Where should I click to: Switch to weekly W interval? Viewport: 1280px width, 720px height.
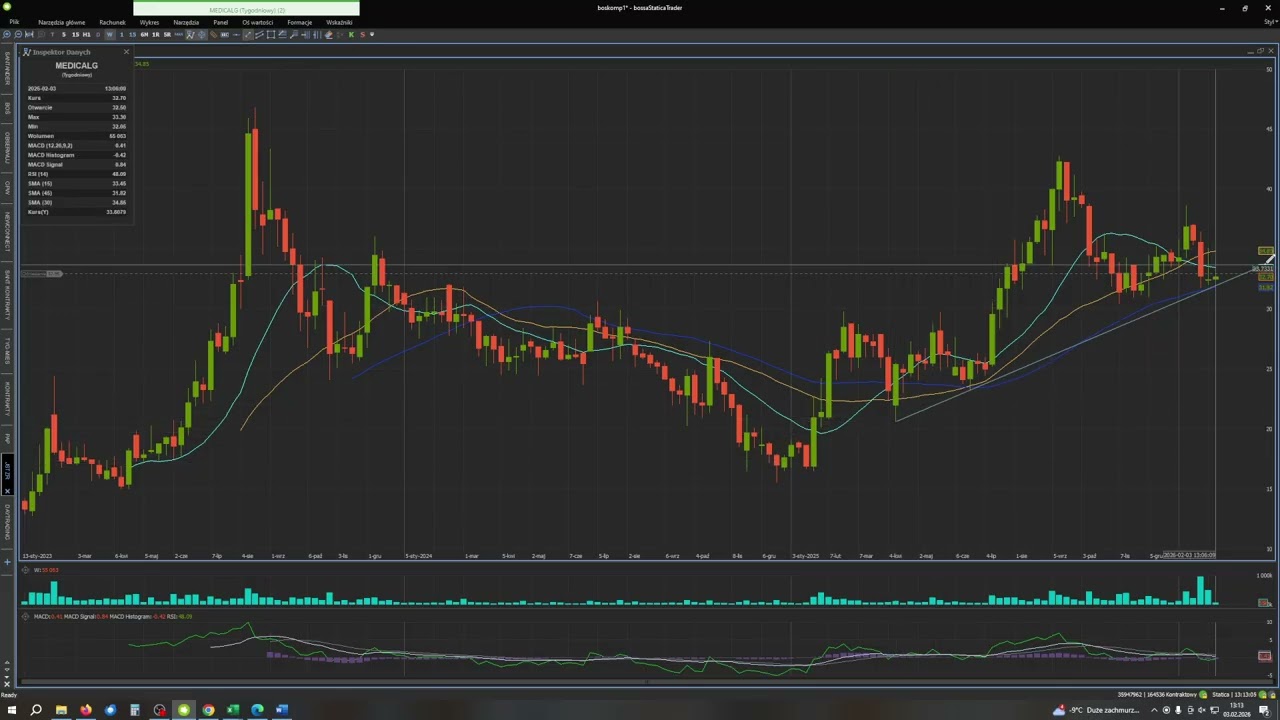pyautogui.click(x=110, y=34)
